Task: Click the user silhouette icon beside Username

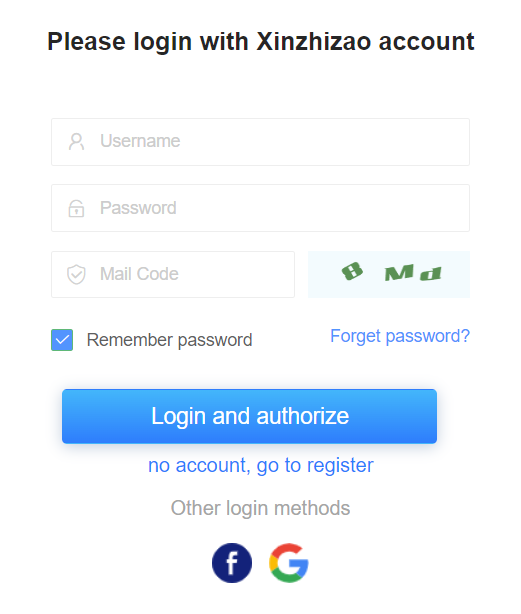Action: pyautogui.click(x=76, y=141)
